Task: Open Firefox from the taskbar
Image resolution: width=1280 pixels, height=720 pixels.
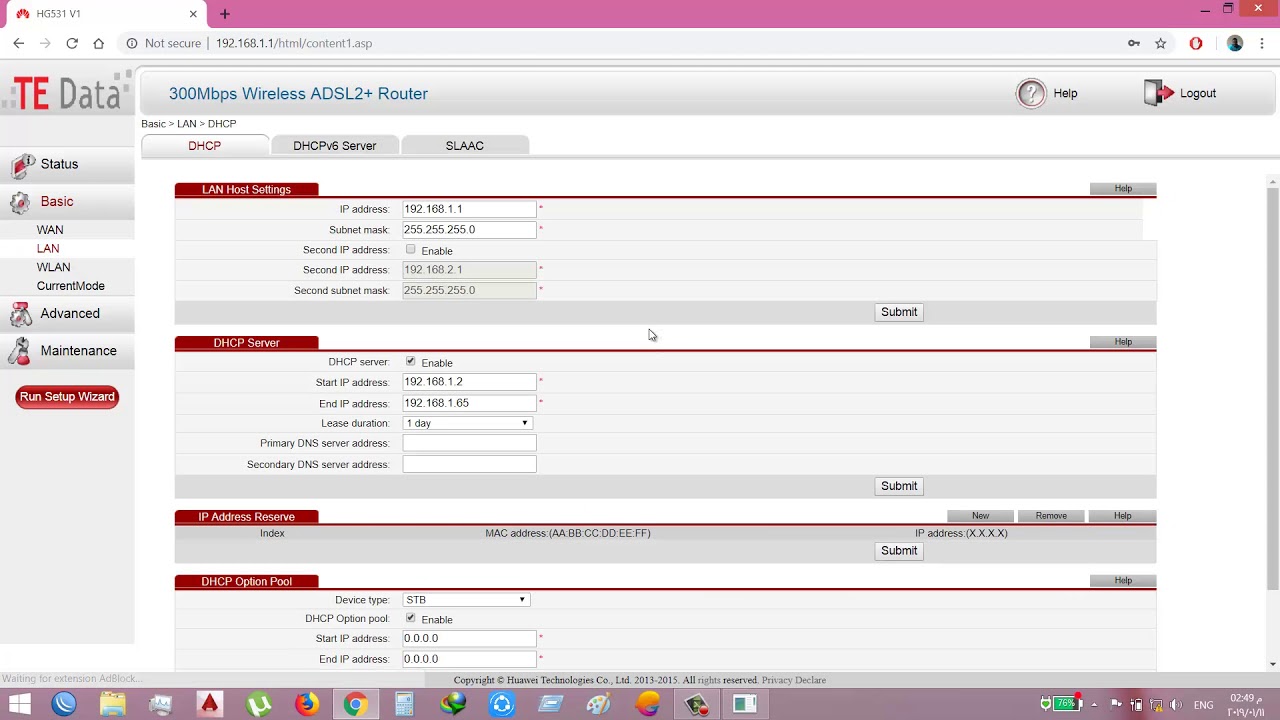Action: coord(307,704)
